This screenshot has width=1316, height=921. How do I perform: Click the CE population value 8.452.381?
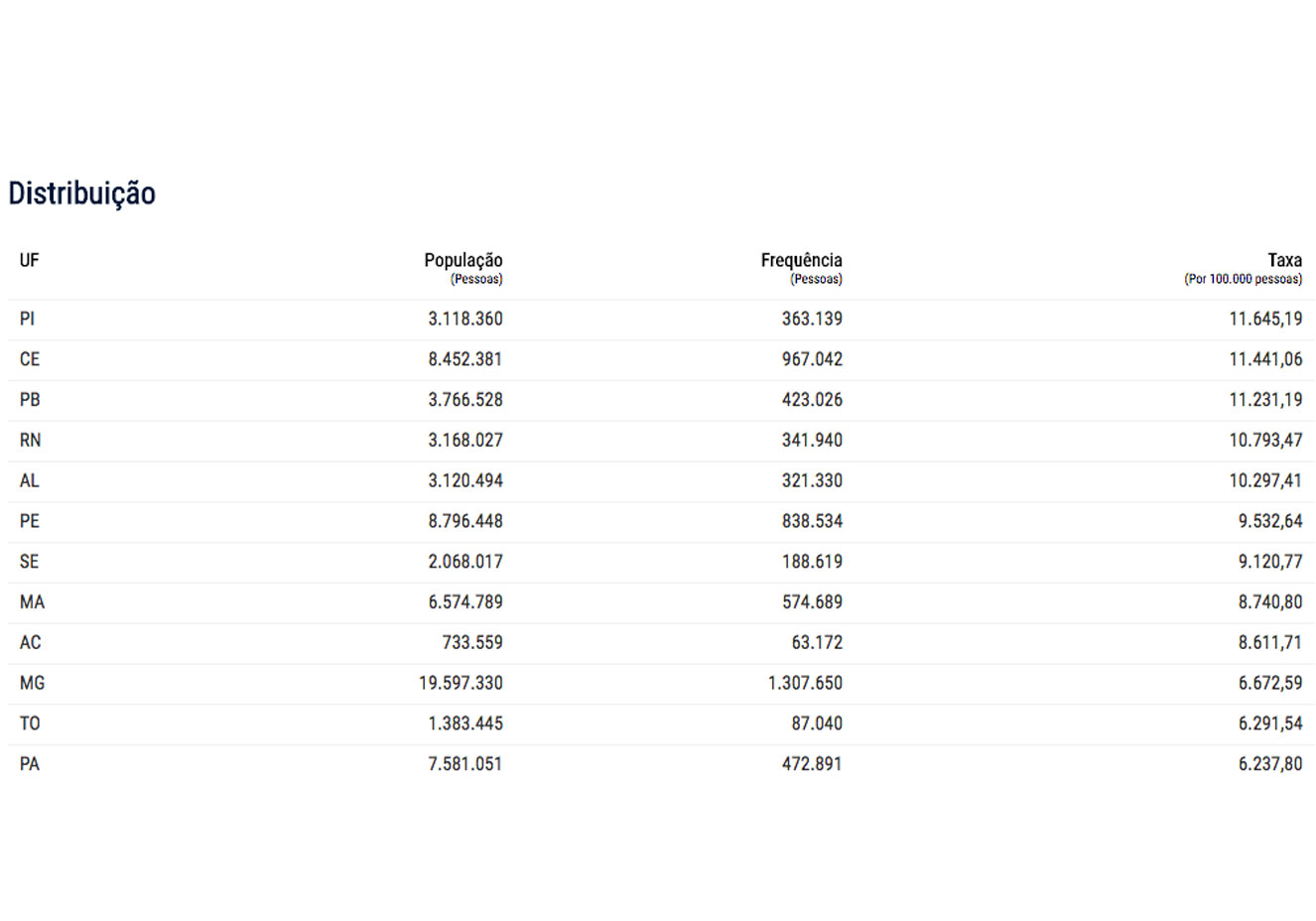pyautogui.click(x=464, y=359)
